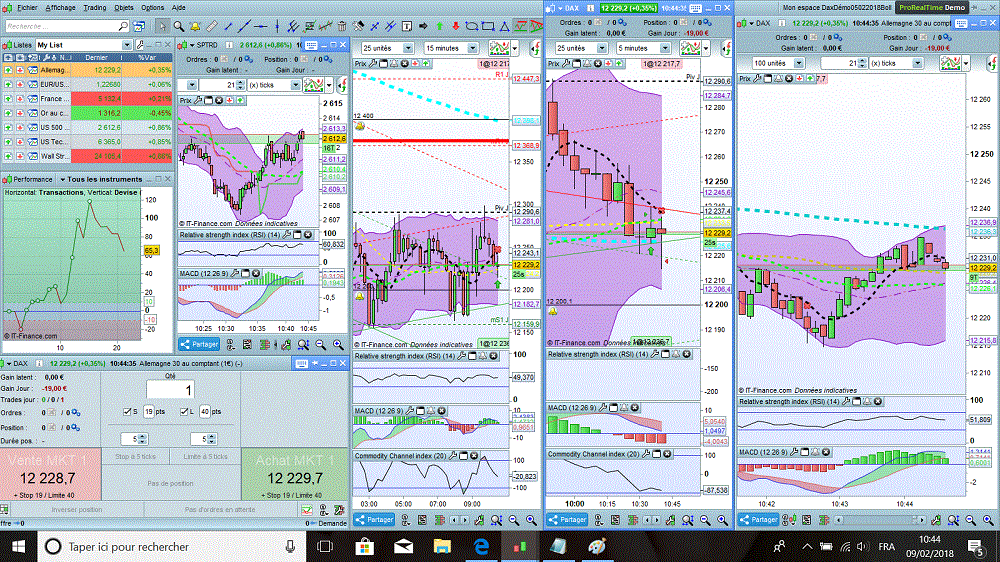The image size is (1000, 562).
Task: Open the Objets menu
Action: pos(124,8)
